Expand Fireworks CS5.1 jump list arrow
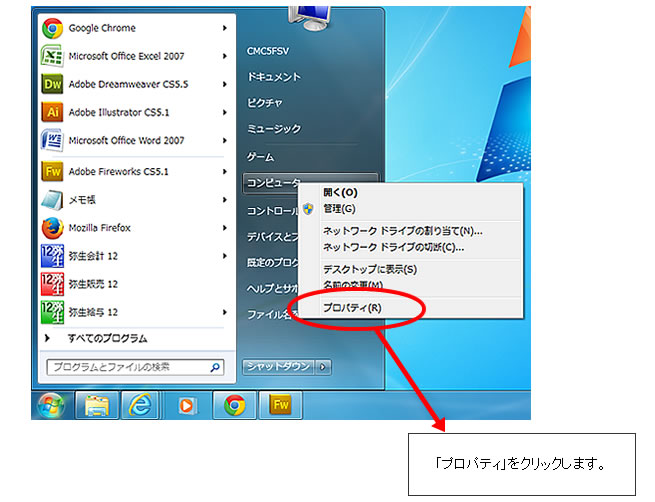Image resolution: width=655 pixels, height=502 pixels. click(225, 172)
